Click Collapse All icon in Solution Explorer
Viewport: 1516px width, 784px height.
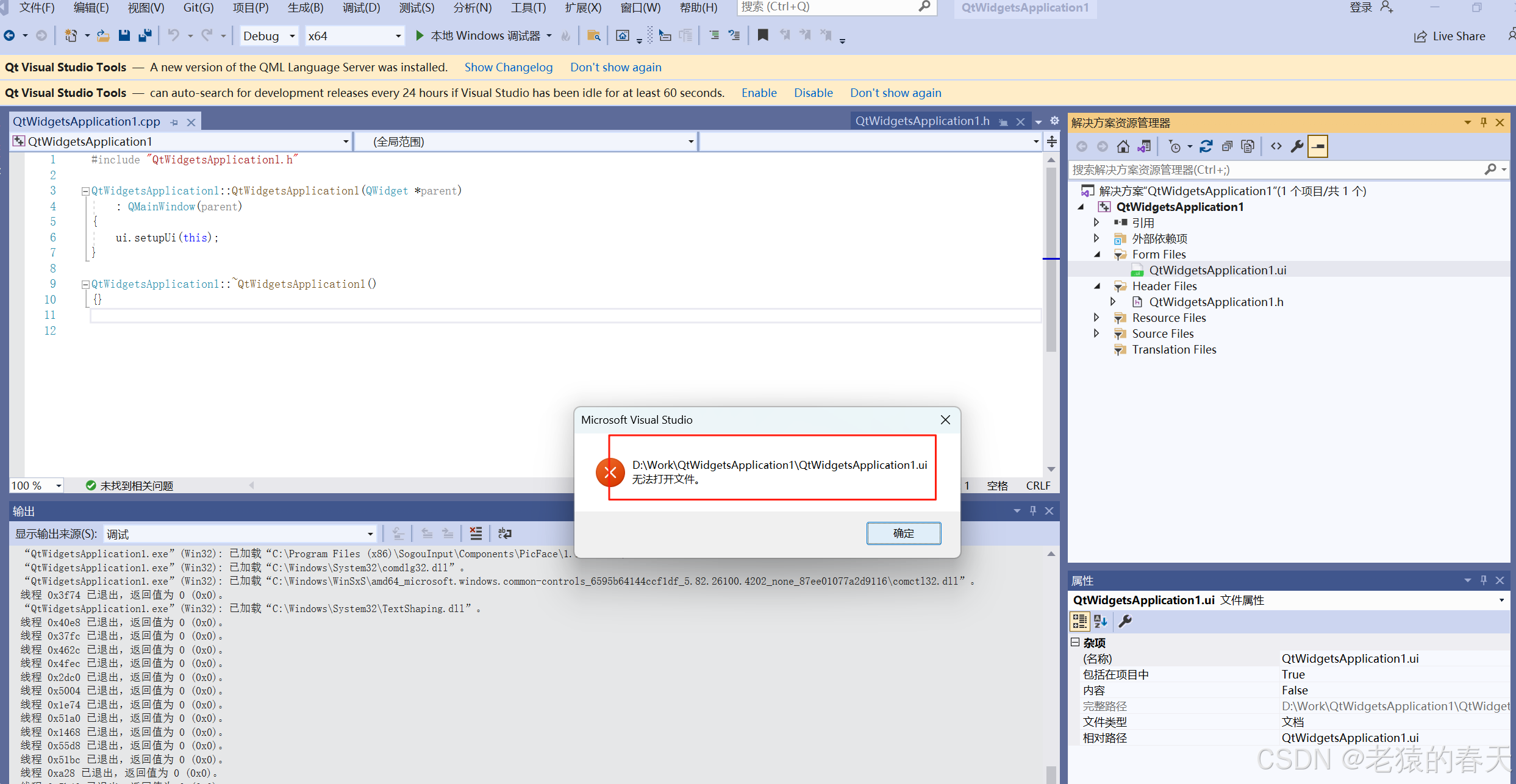tap(1227, 146)
